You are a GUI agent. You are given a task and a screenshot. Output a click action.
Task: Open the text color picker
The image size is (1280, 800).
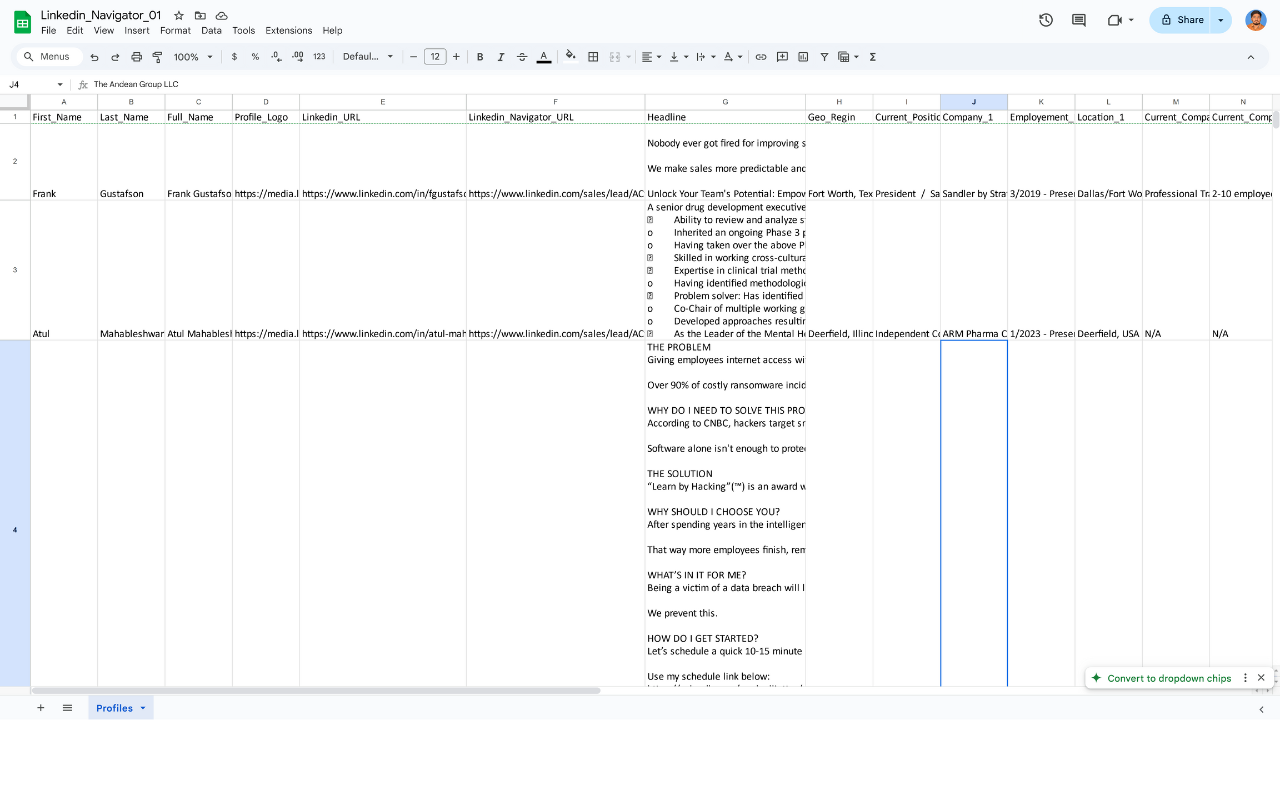544,57
